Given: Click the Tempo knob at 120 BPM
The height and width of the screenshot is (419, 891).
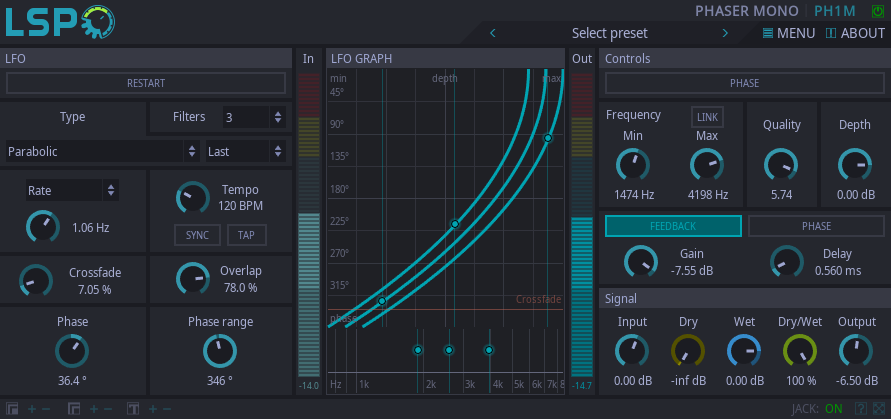Looking at the screenshot, I should pos(193,197).
